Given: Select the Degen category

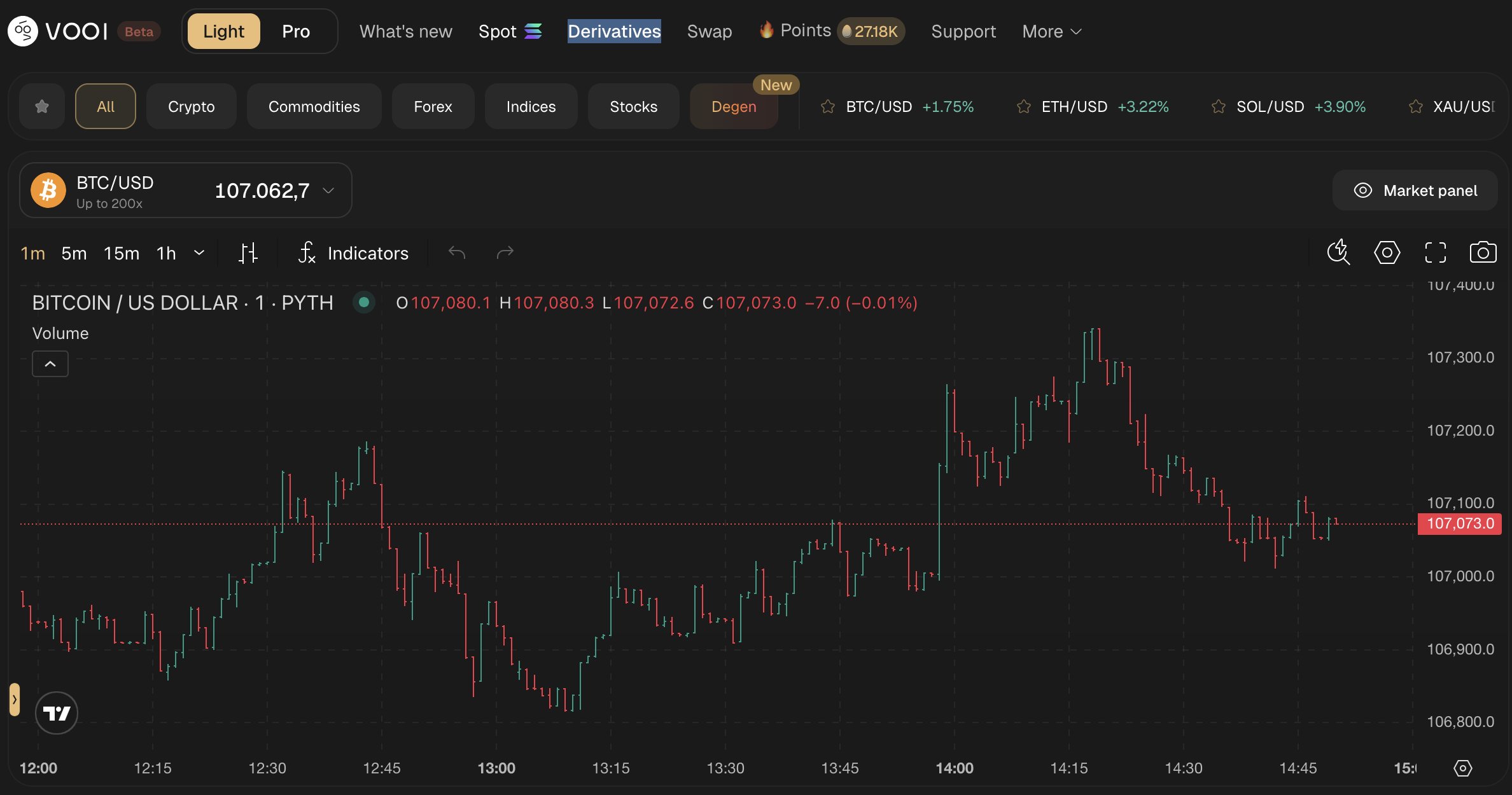Looking at the screenshot, I should 733,106.
